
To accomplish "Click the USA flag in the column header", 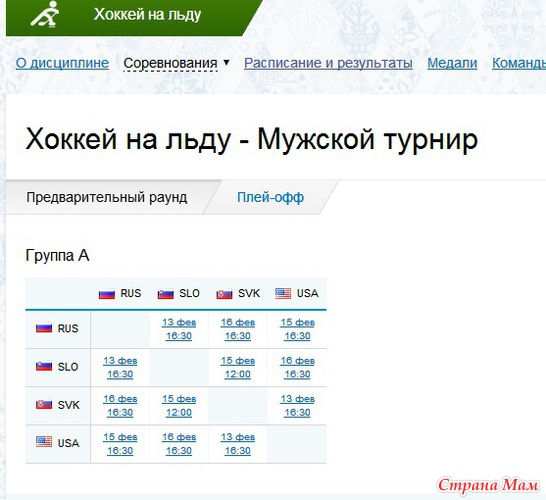I will pos(283,294).
